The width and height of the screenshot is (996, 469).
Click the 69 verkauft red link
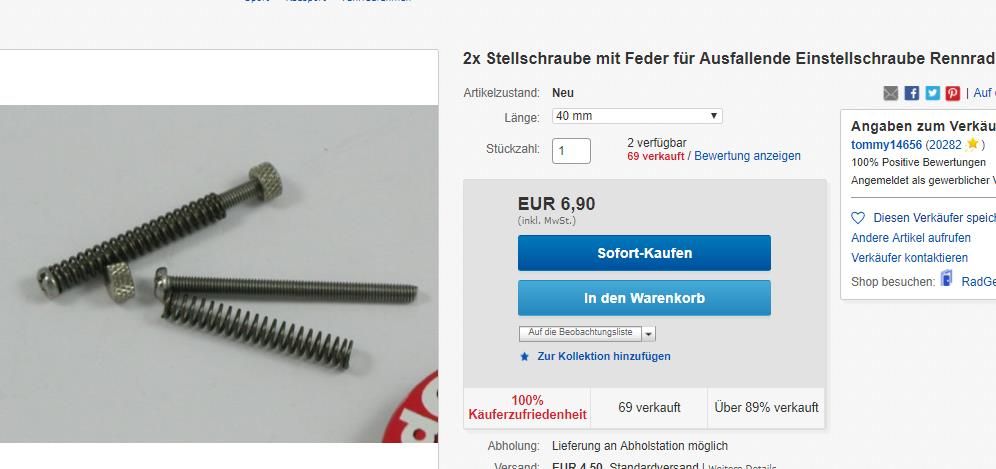(656, 156)
